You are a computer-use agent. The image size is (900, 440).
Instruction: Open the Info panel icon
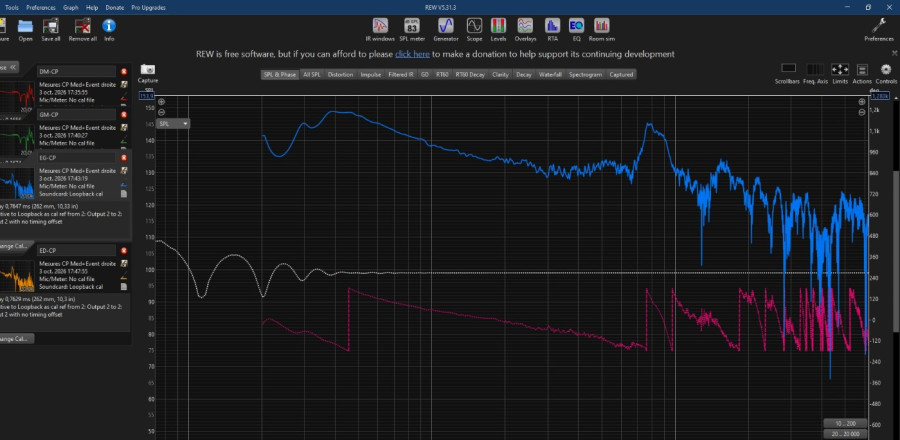pyautogui.click(x=109, y=26)
